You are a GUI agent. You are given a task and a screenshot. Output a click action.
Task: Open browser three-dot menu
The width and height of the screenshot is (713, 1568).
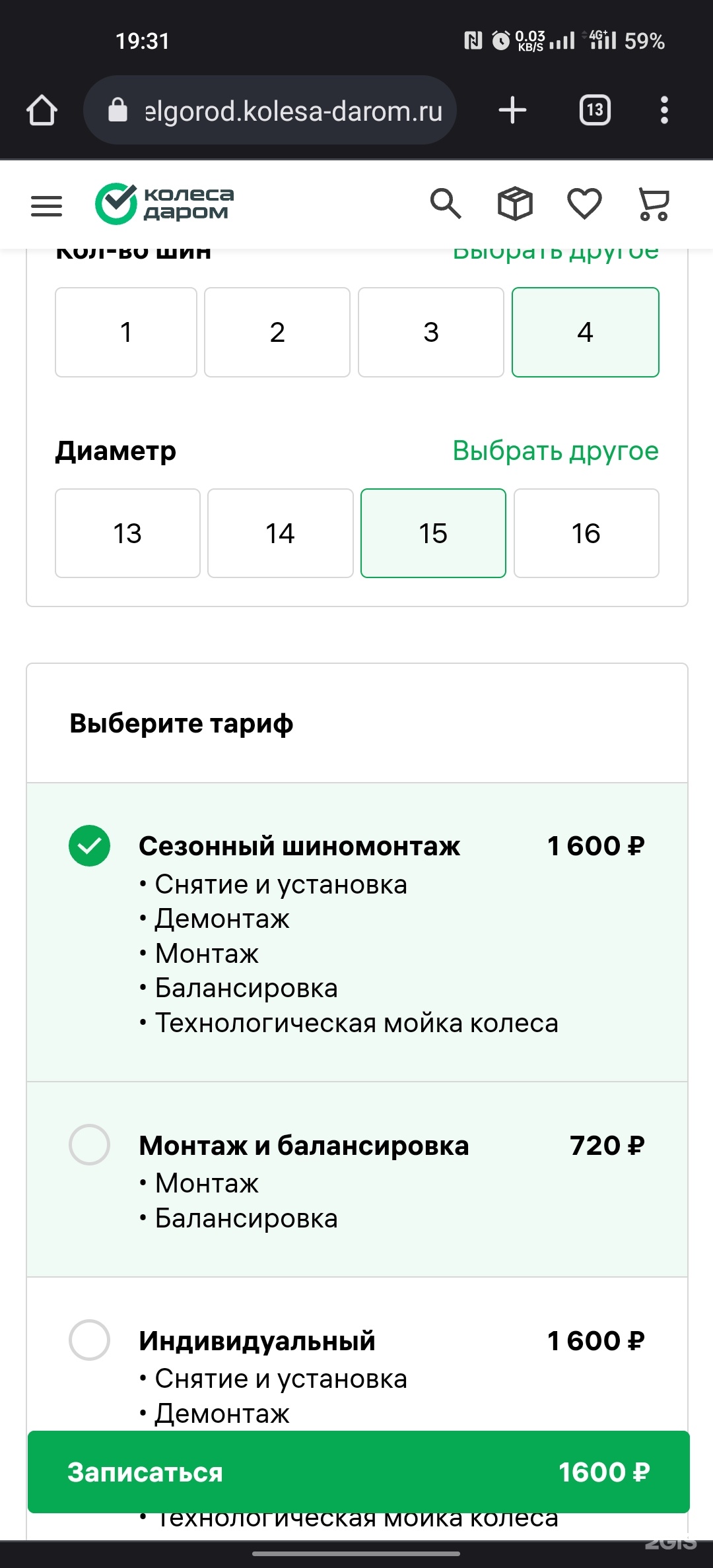coord(664,110)
